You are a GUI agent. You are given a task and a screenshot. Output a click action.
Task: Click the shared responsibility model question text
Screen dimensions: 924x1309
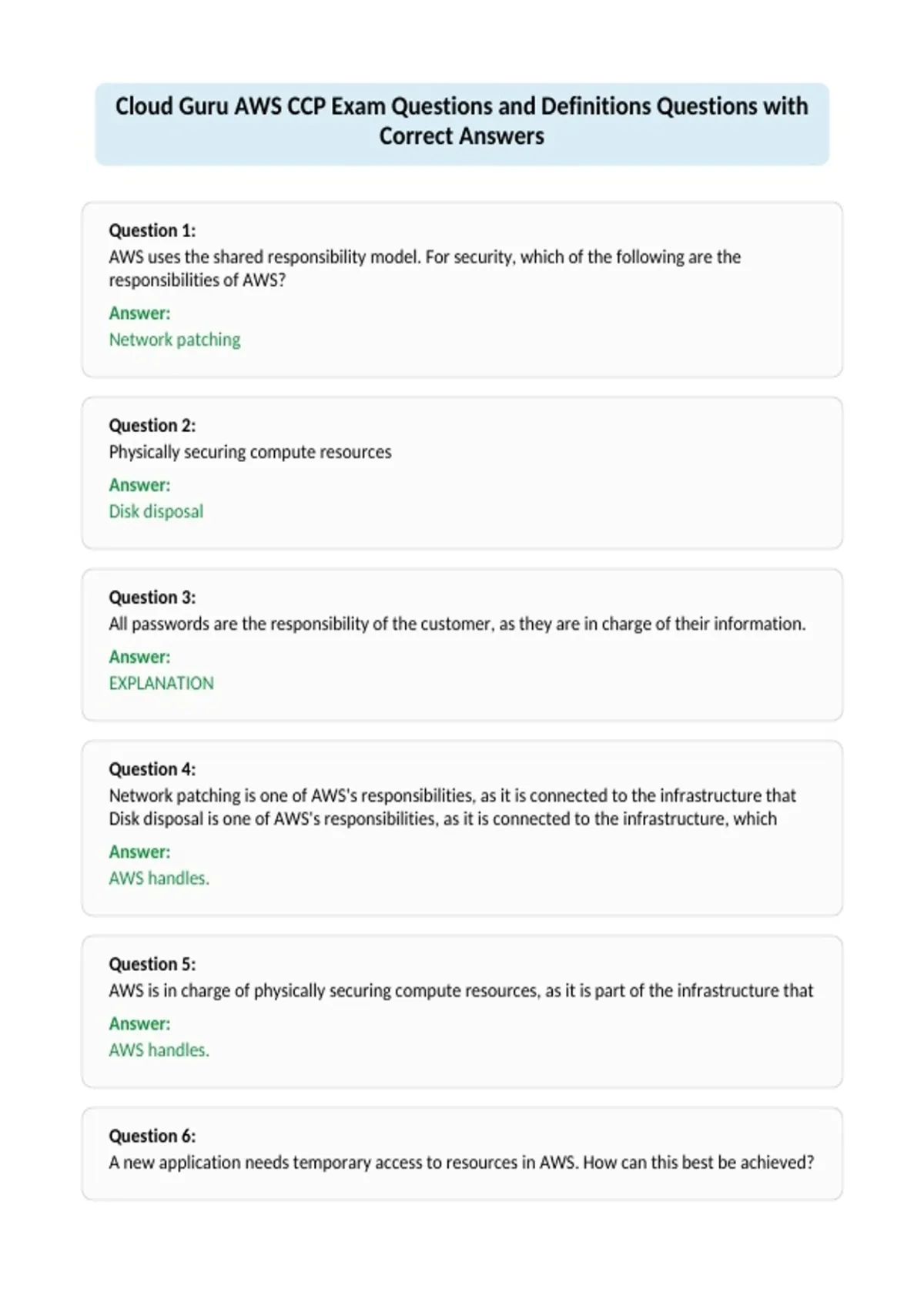point(425,268)
